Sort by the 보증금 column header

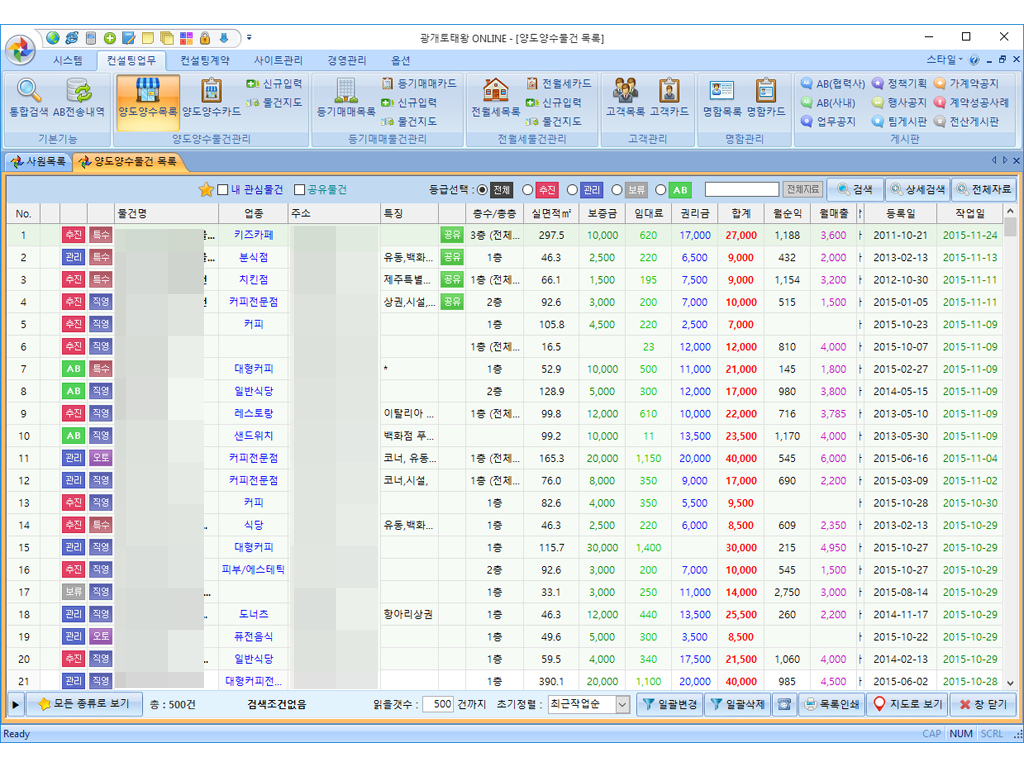[601, 213]
